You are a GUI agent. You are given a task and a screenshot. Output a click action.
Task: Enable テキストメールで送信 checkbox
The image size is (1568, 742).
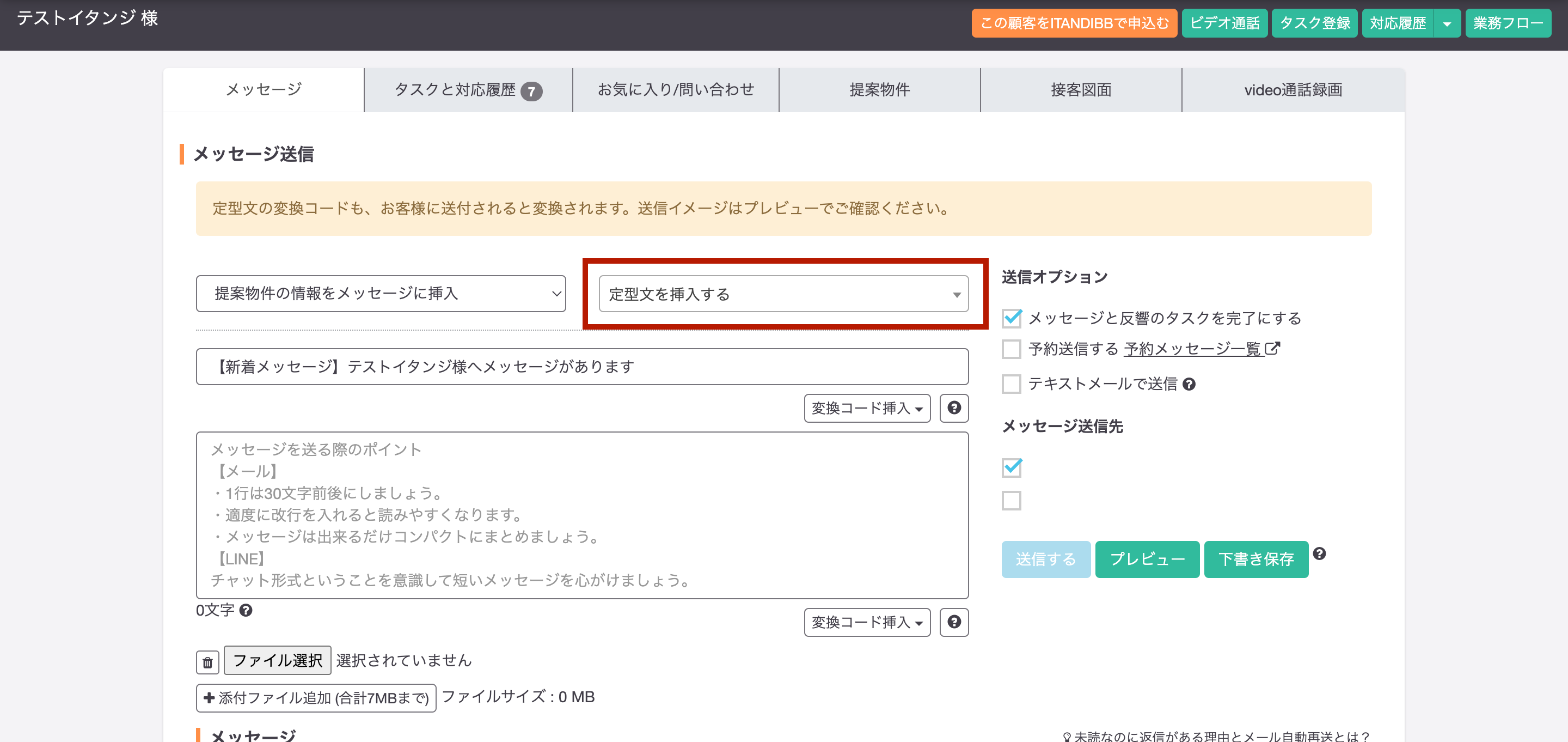pyautogui.click(x=1012, y=384)
